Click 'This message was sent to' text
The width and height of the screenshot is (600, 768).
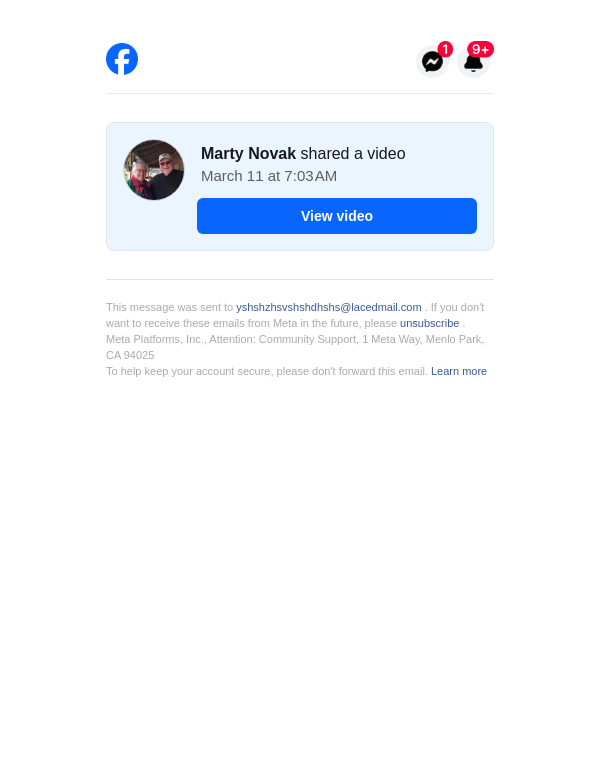(169, 308)
